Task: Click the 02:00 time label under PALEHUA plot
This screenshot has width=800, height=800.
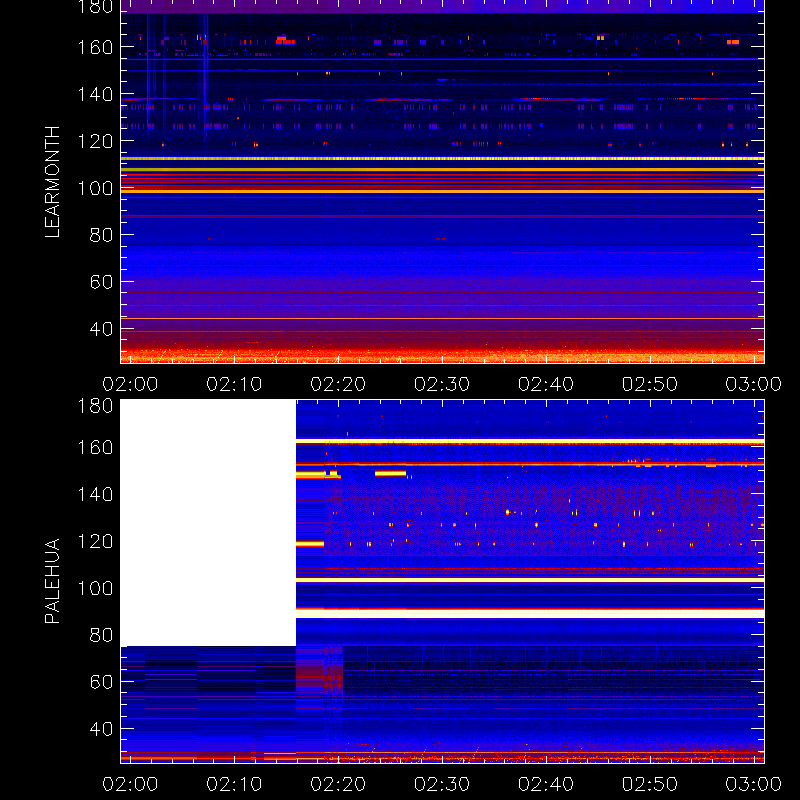Action: [x=130, y=784]
